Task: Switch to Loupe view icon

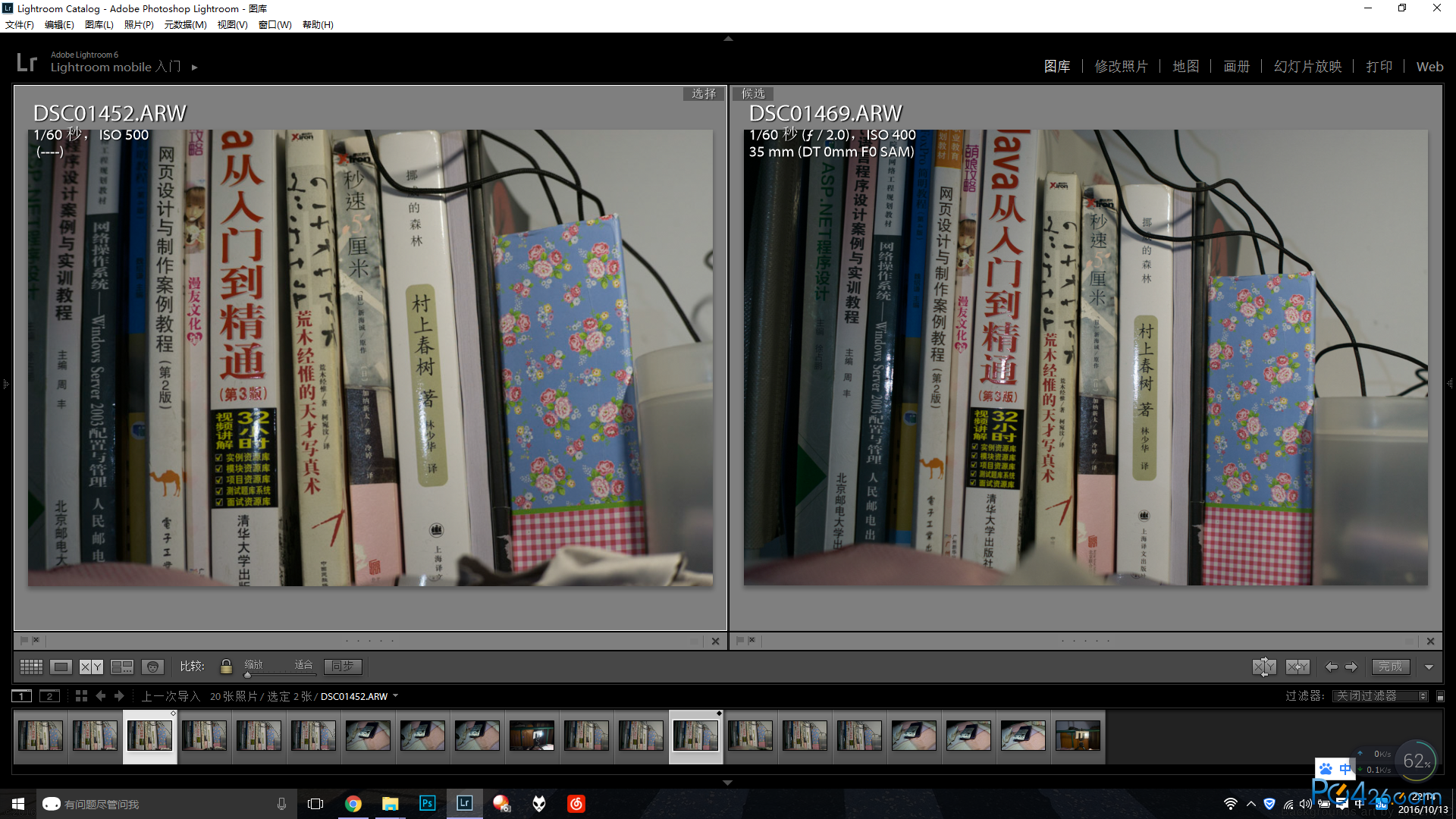Action: [x=61, y=667]
